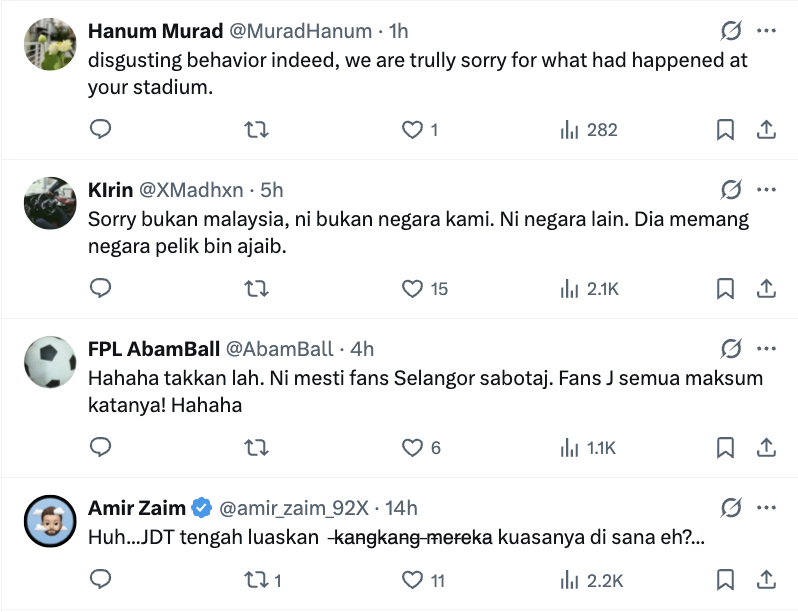This screenshot has width=798, height=612.
Task: Bookmark Klrin's tweet
Action: click(726, 289)
